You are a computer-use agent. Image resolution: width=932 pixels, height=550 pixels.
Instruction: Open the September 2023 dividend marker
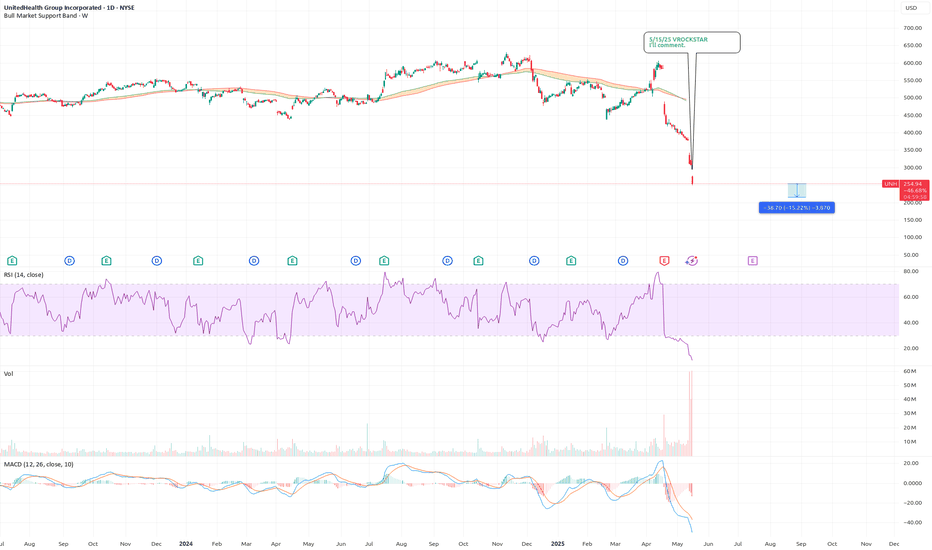[70, 260]
